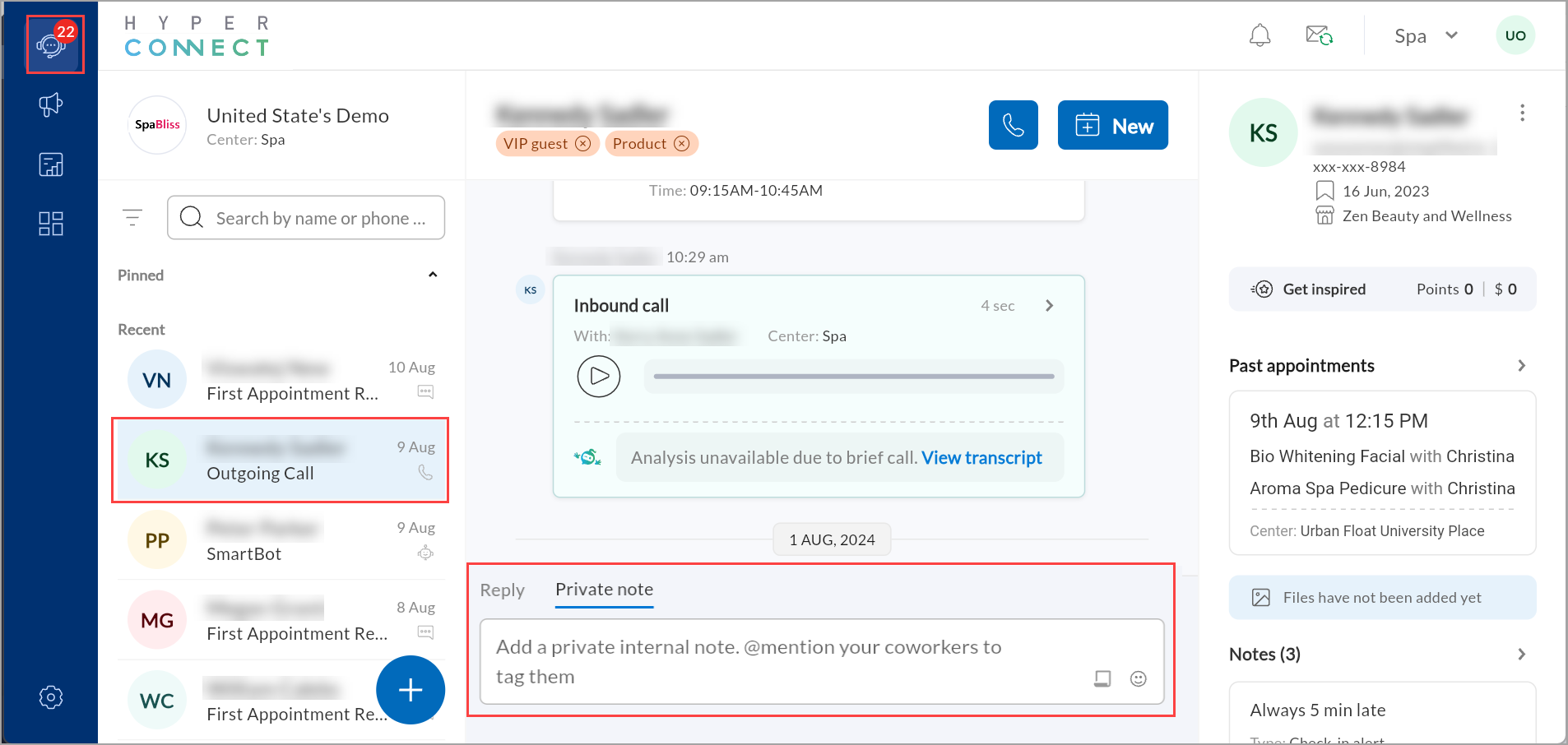Open the guest profile more options menu
Viewport: 1568px width, 745px height.
click(x=1522, y=113)
